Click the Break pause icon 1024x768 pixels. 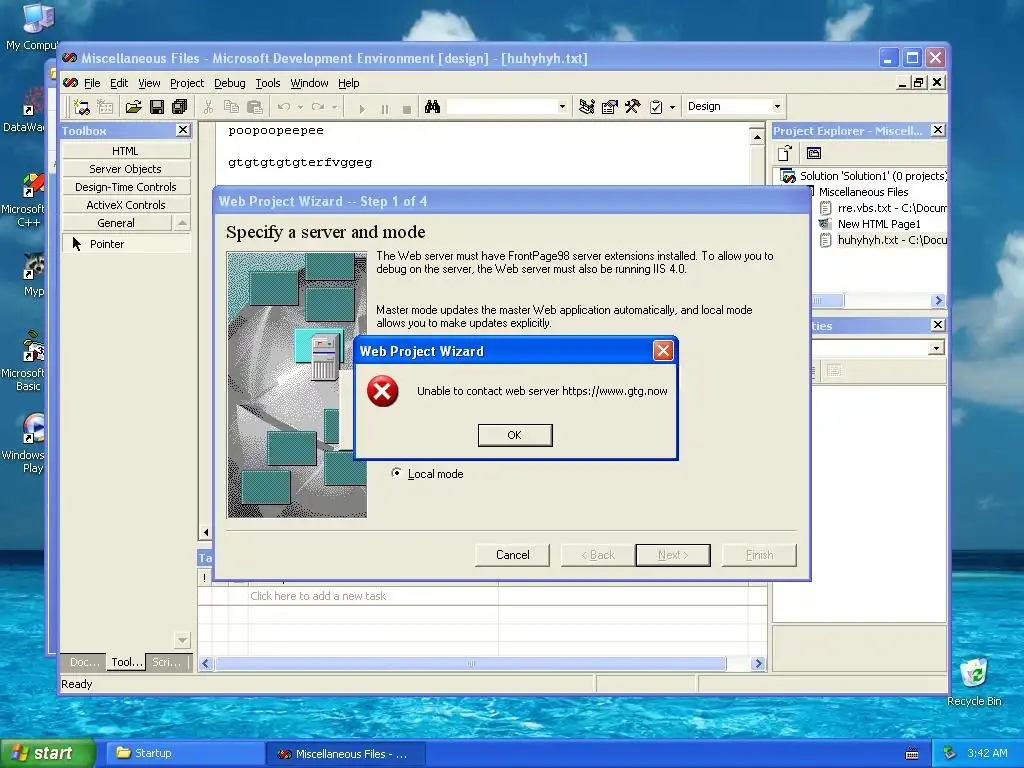[x=384, y=108]
